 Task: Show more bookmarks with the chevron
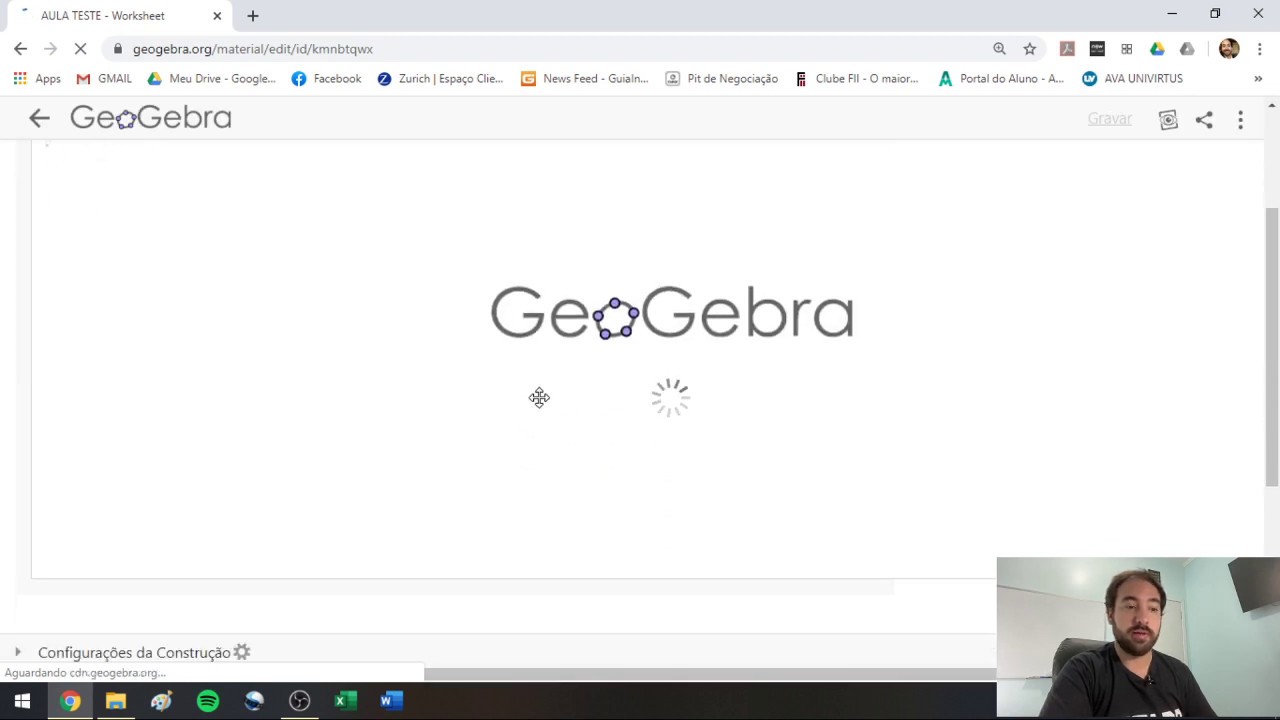click(1258, 78)
